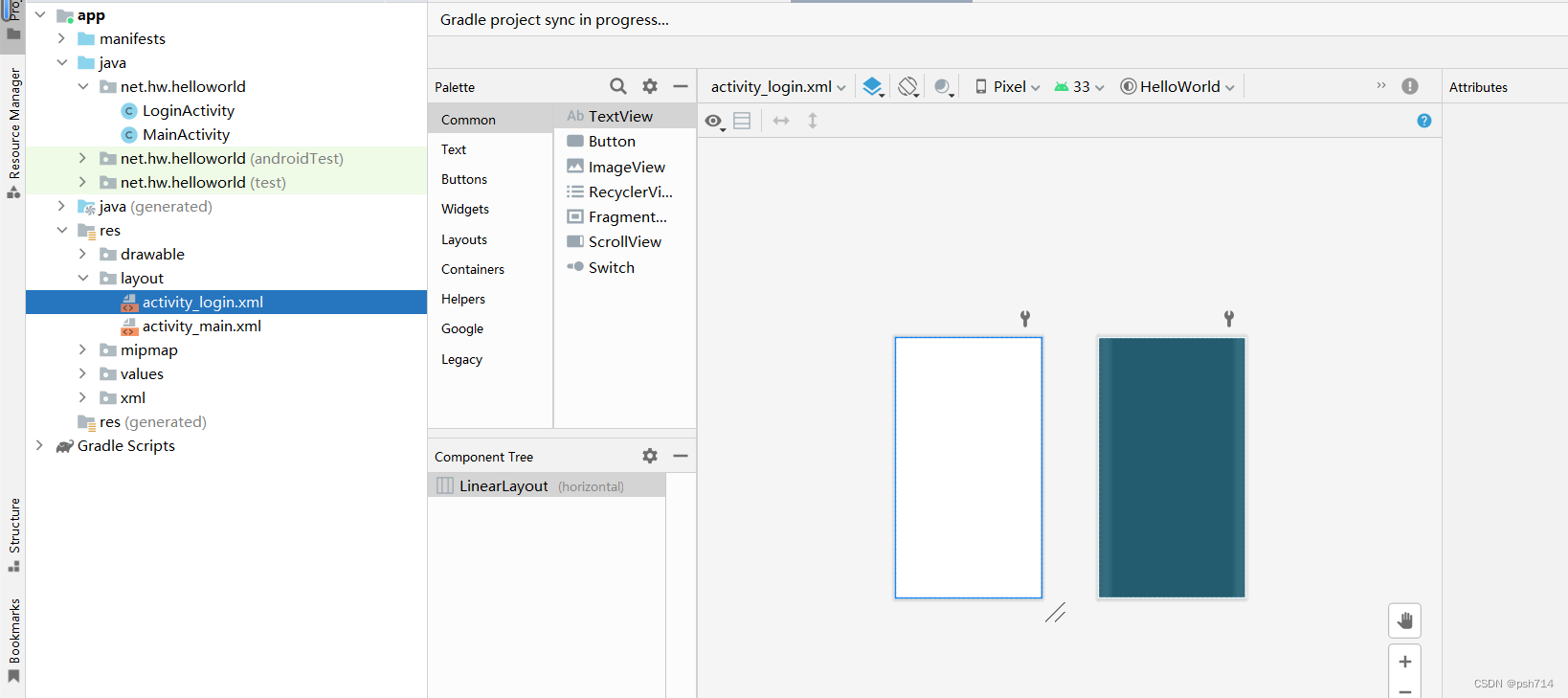Expand the manifests folder
Screen dimensions: 1568x698
pos(61,38)
